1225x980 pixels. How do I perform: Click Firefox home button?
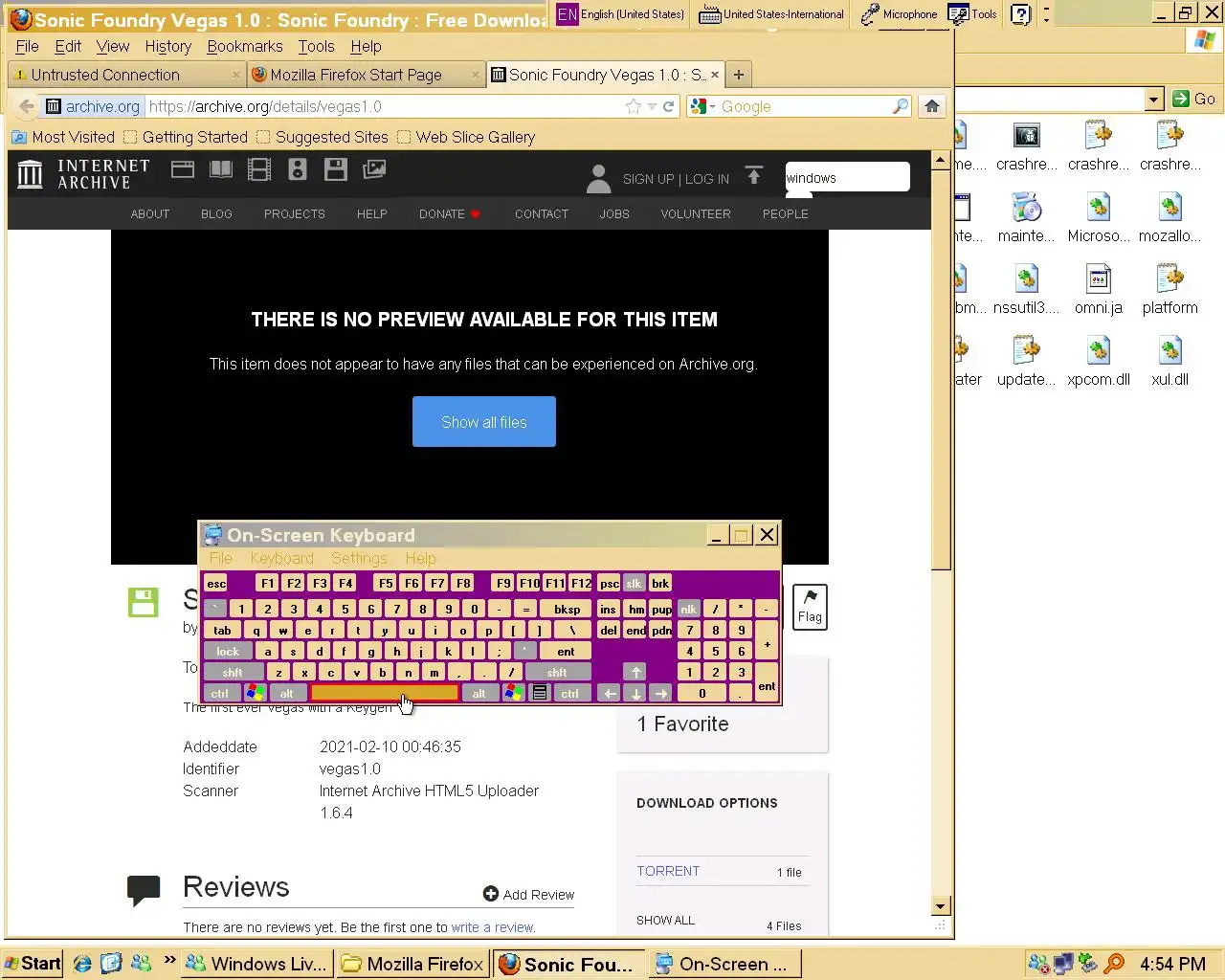932,106
